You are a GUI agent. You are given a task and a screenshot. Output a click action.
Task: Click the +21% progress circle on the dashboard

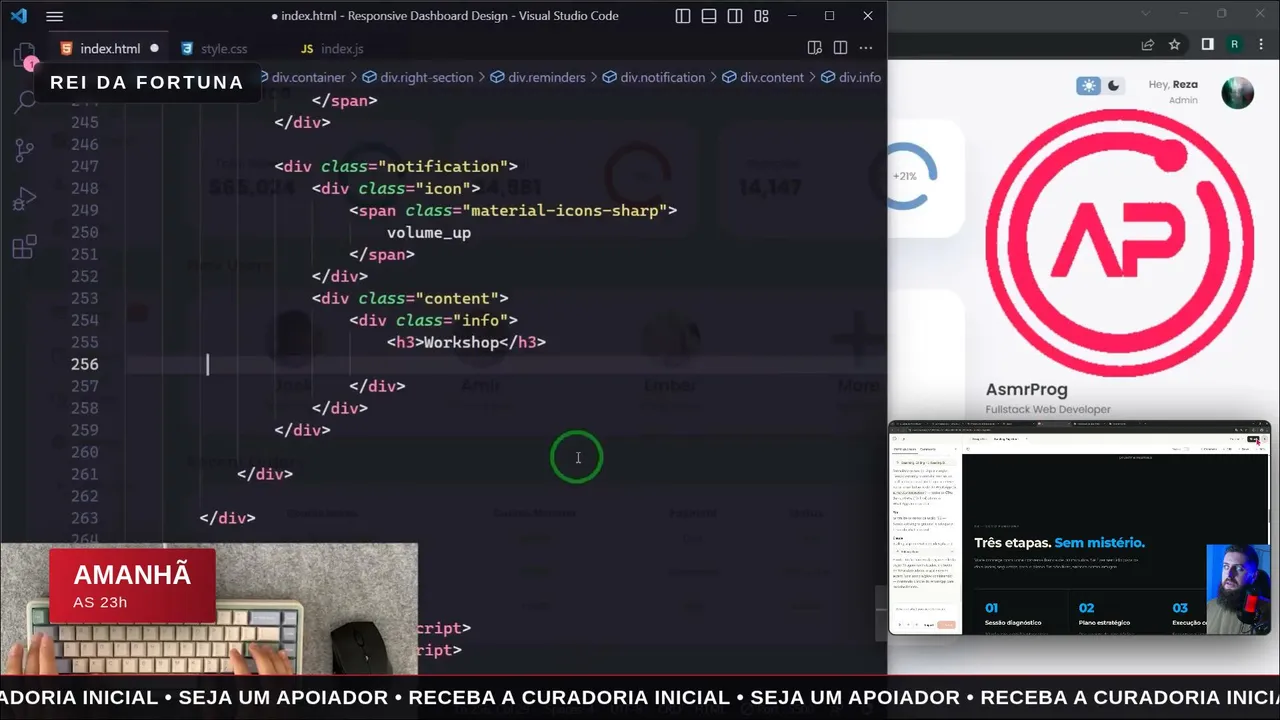click(x=911, y=176)
